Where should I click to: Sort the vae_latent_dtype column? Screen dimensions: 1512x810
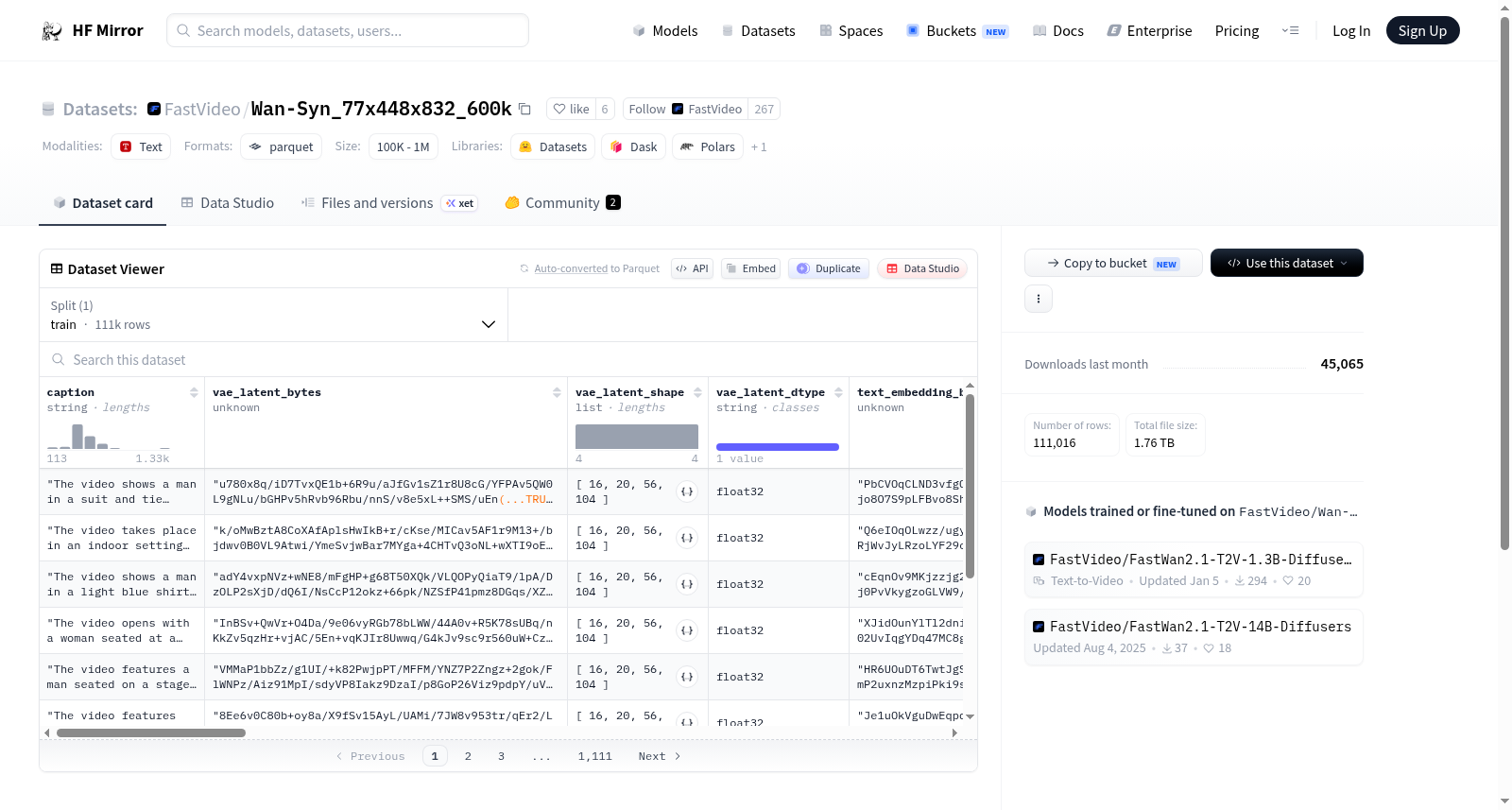pyautogui.click(x=838, y=392)
